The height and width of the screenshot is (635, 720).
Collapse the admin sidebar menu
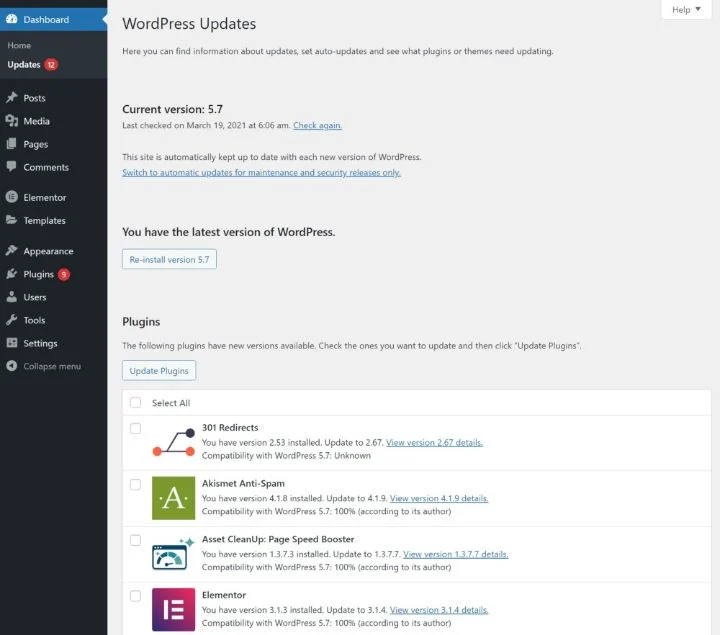point(52,366)
